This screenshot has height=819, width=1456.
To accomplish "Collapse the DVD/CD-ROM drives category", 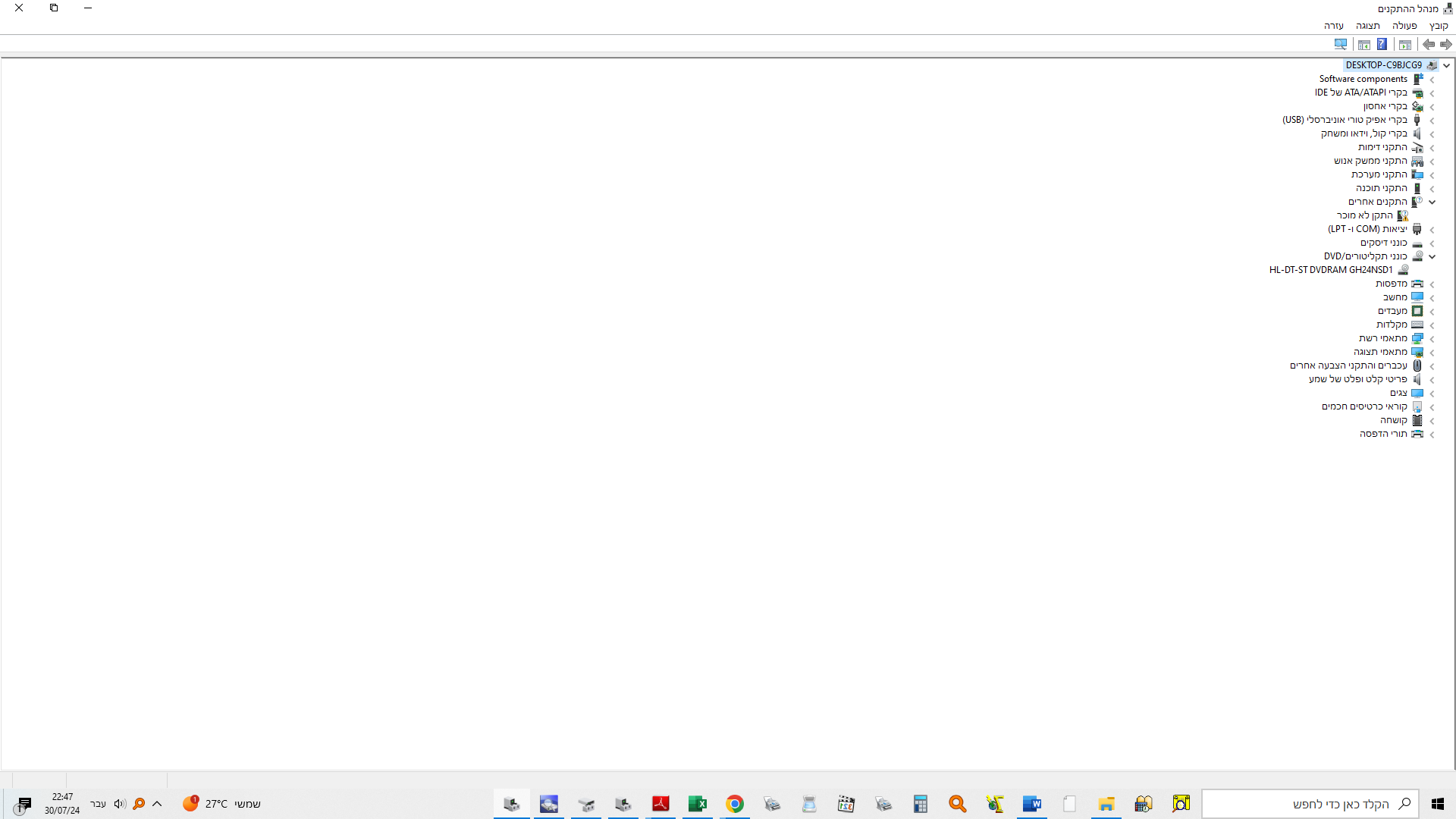I will click(x=1432, y=256).
